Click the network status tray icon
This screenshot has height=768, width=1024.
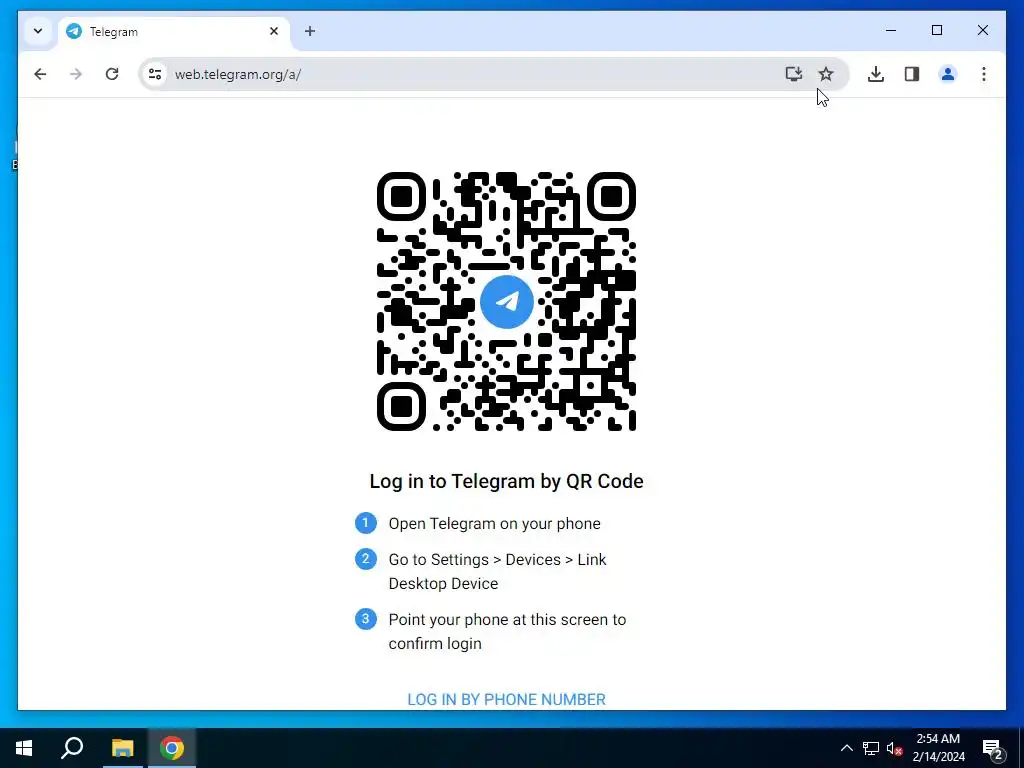click(x=871, y=748)
